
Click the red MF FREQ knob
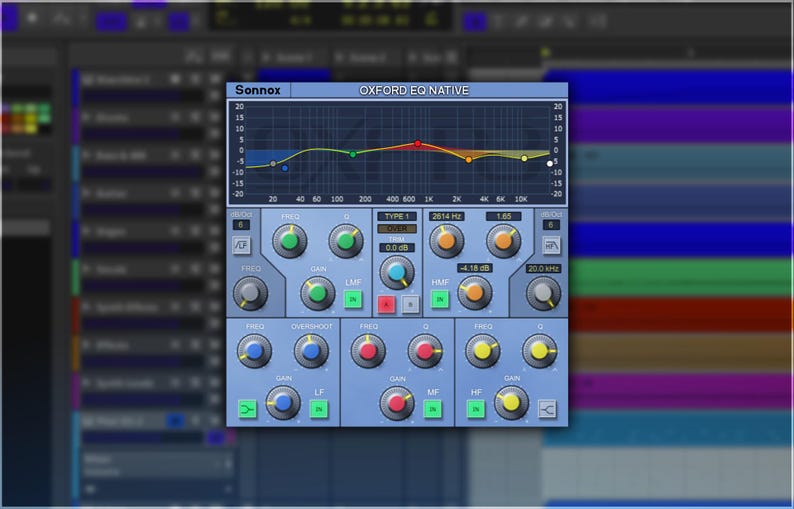(x=368, y=350)
